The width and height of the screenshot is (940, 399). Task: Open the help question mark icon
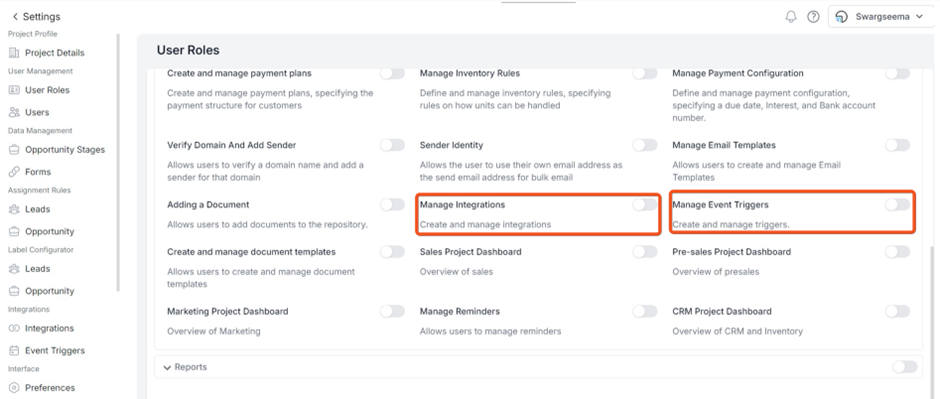813,17
